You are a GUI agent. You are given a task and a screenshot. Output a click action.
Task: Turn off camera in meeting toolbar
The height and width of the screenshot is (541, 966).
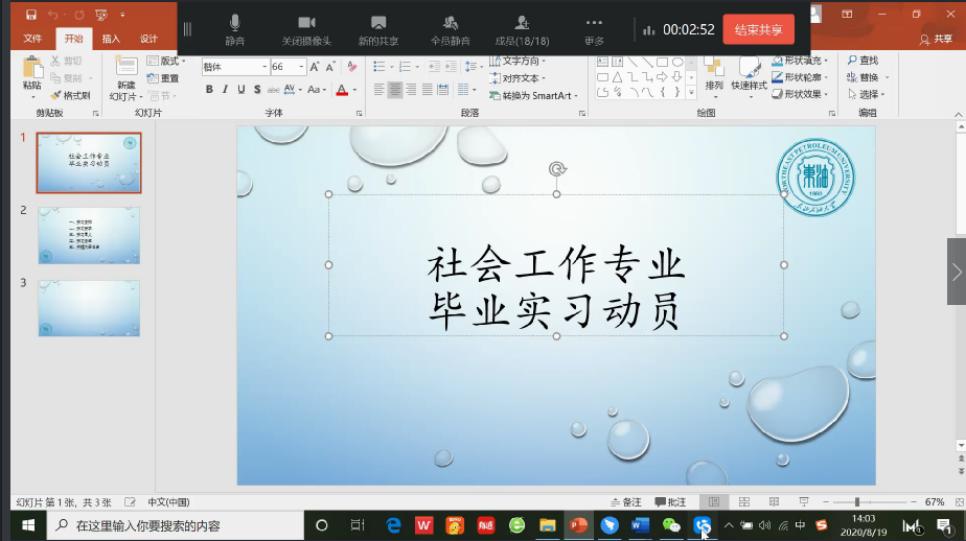coord(306,28)
